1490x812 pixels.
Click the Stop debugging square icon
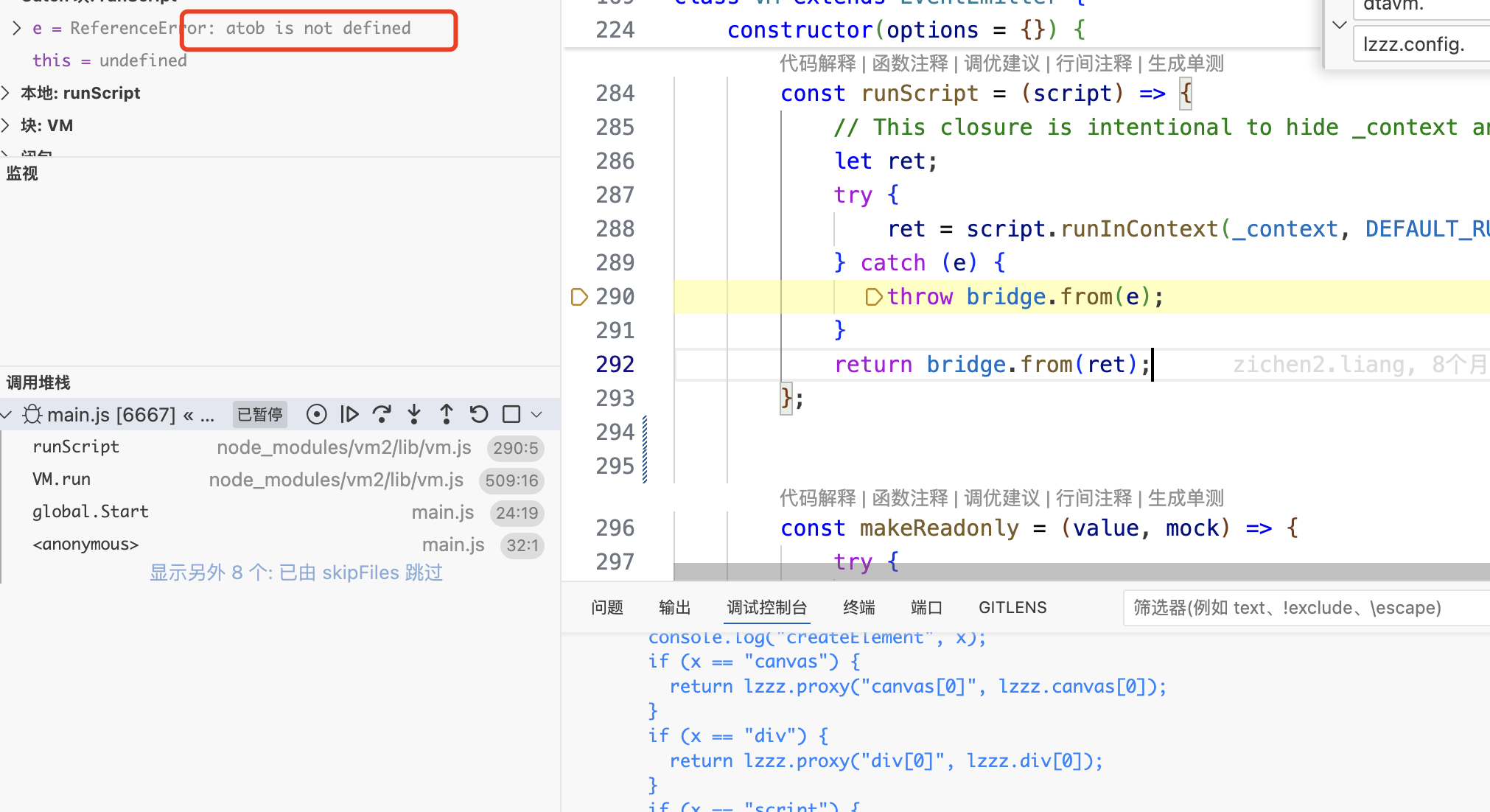(511, 415)
